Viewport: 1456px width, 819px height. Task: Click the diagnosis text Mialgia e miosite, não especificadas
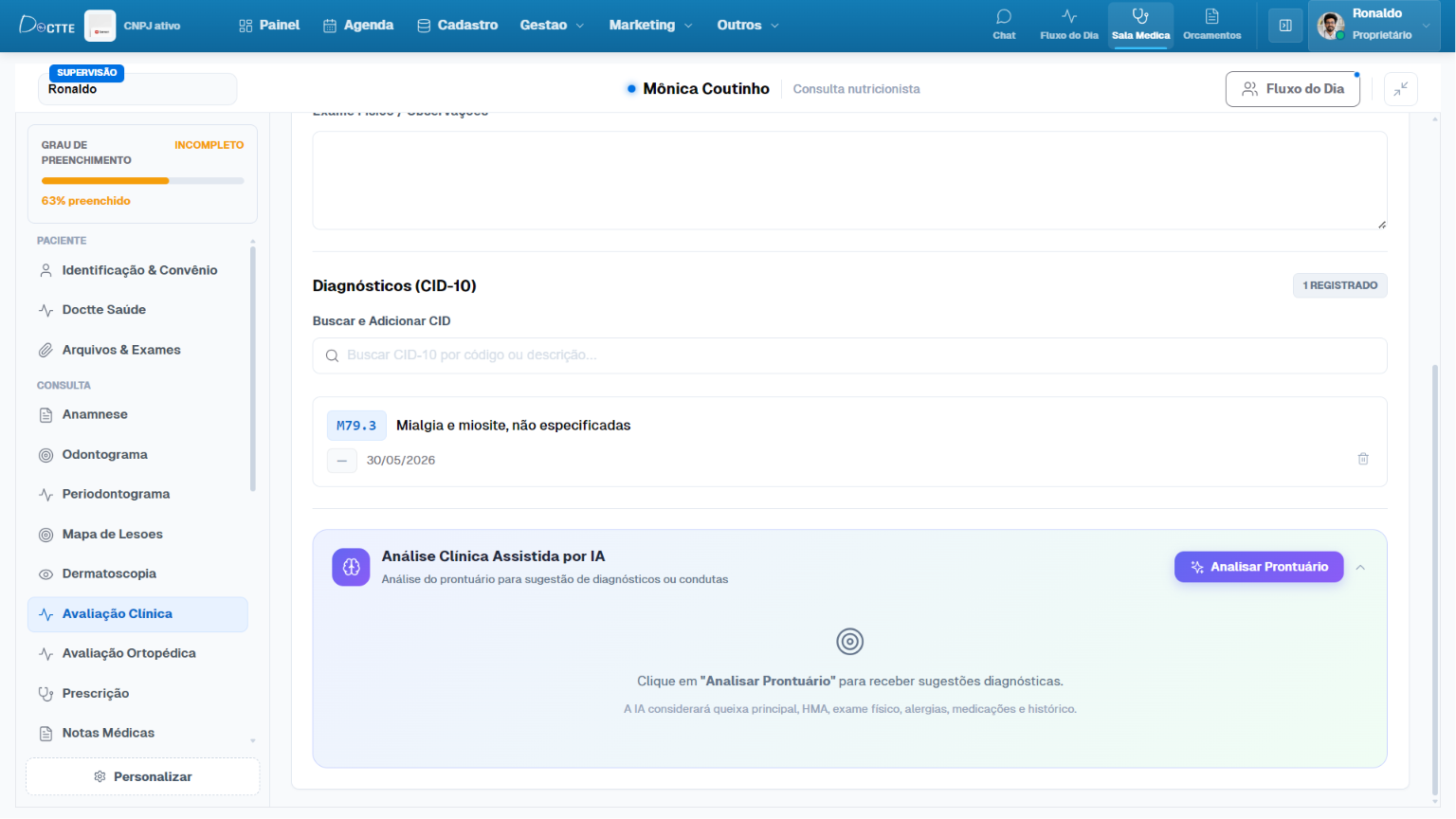[514, 426]
